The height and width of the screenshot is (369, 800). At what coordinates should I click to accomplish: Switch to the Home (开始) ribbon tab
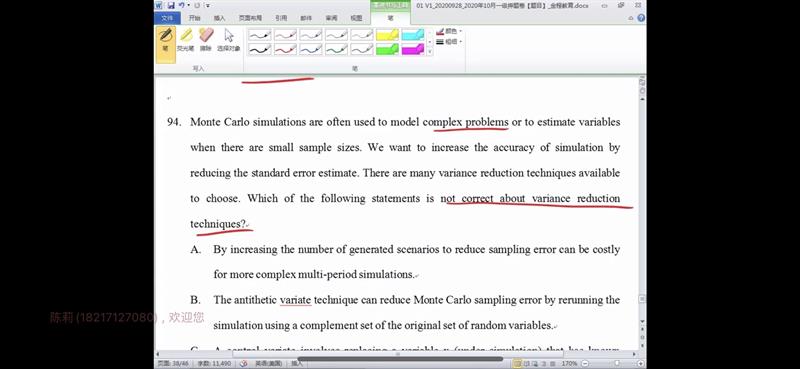pyautogui.click(x=194, y=18)
